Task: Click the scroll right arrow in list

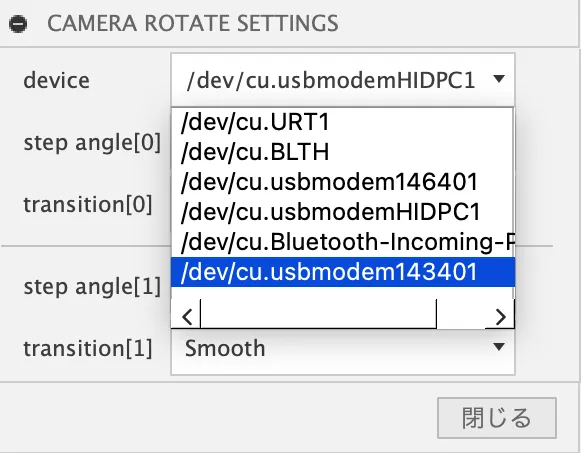Action: coord(500,317)
